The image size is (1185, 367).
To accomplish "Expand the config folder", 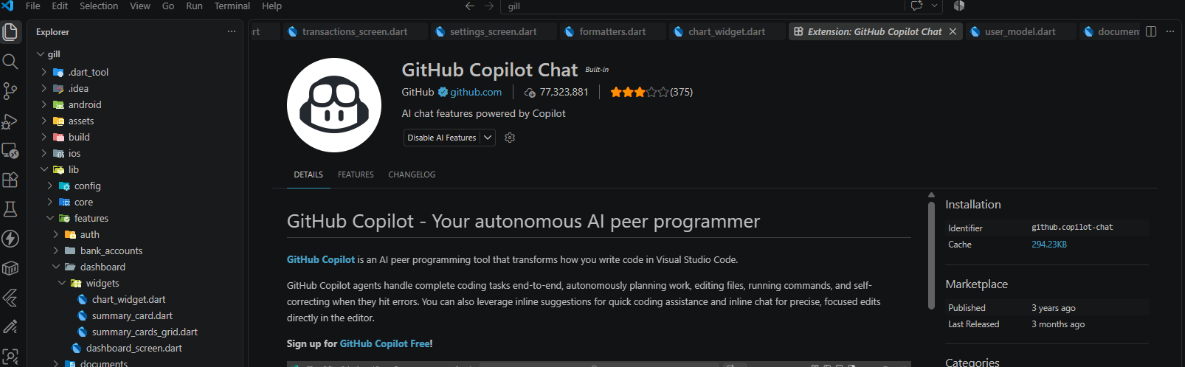I will pos(51,186).
